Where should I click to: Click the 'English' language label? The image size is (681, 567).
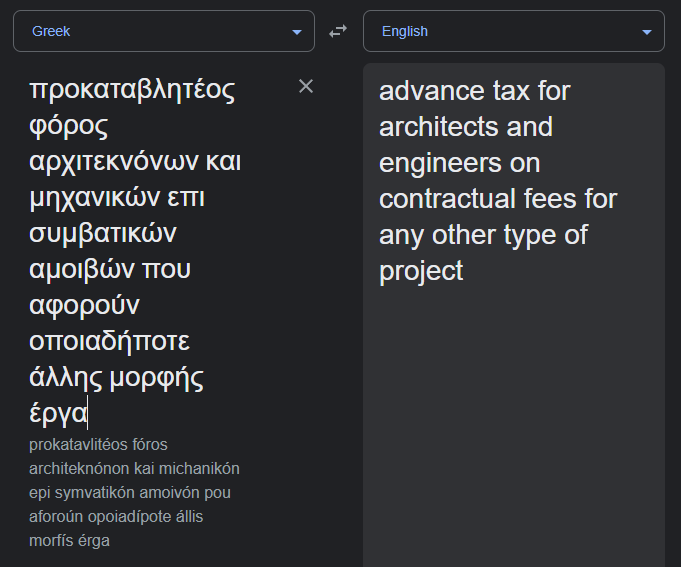tap(405, 31)
